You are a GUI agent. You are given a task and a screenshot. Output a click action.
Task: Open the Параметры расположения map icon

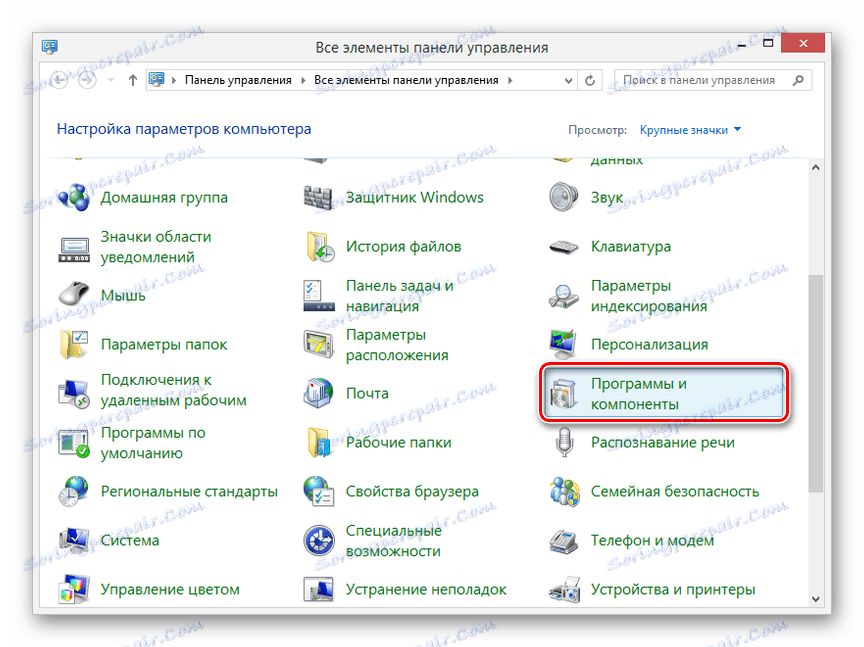click(318, 344)
